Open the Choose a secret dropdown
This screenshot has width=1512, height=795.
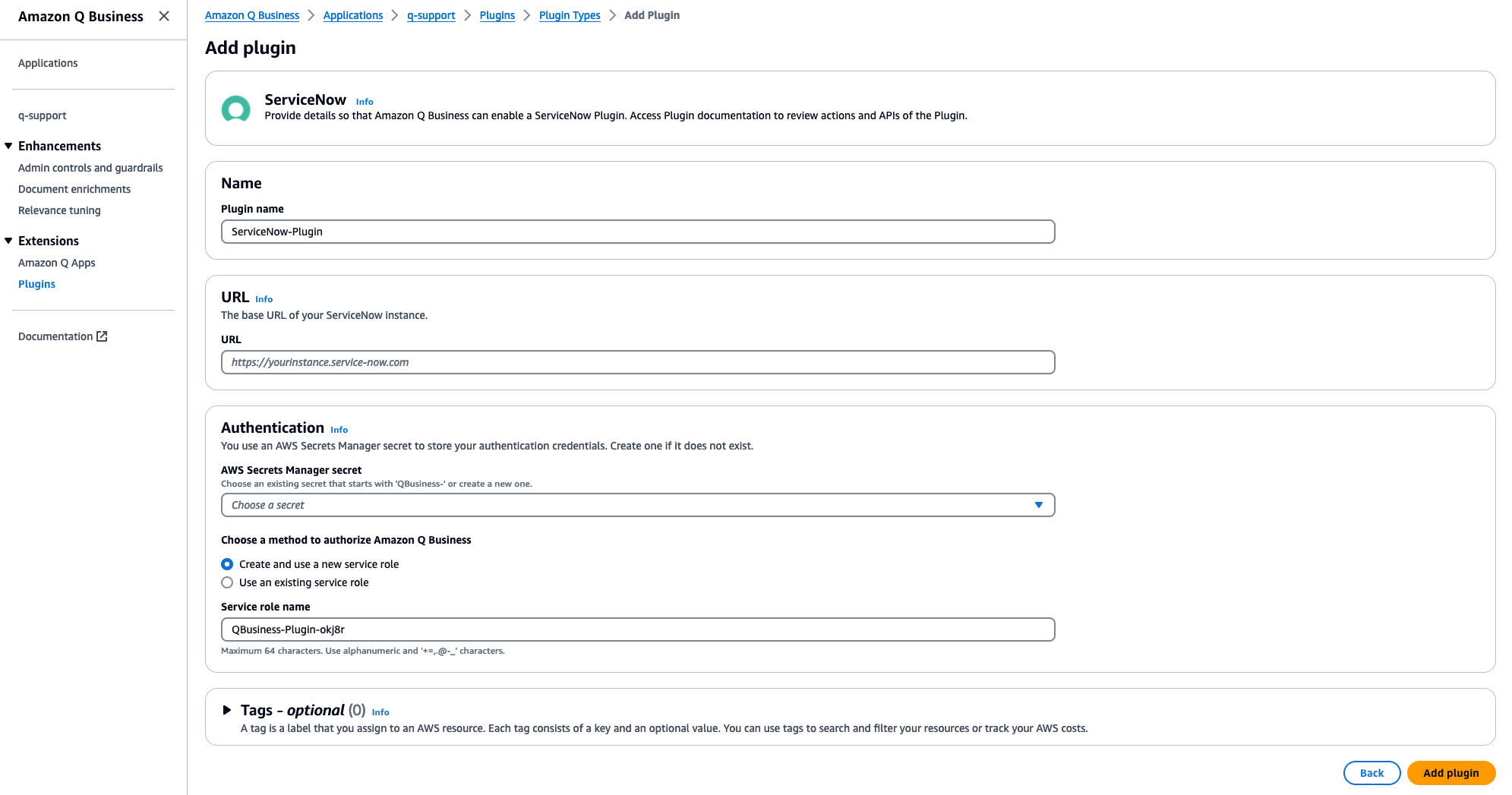(x=637, y=504)
